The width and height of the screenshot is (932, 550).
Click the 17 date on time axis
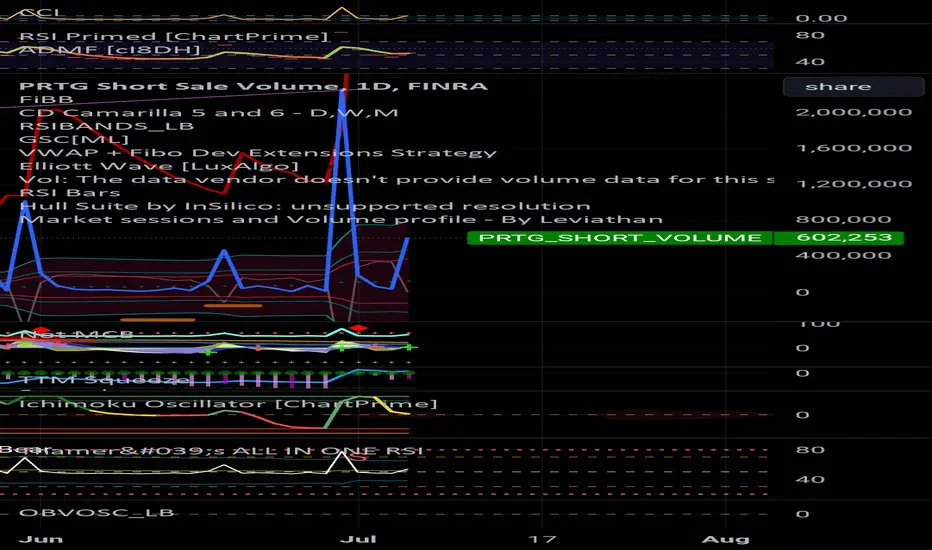[542, 539]
